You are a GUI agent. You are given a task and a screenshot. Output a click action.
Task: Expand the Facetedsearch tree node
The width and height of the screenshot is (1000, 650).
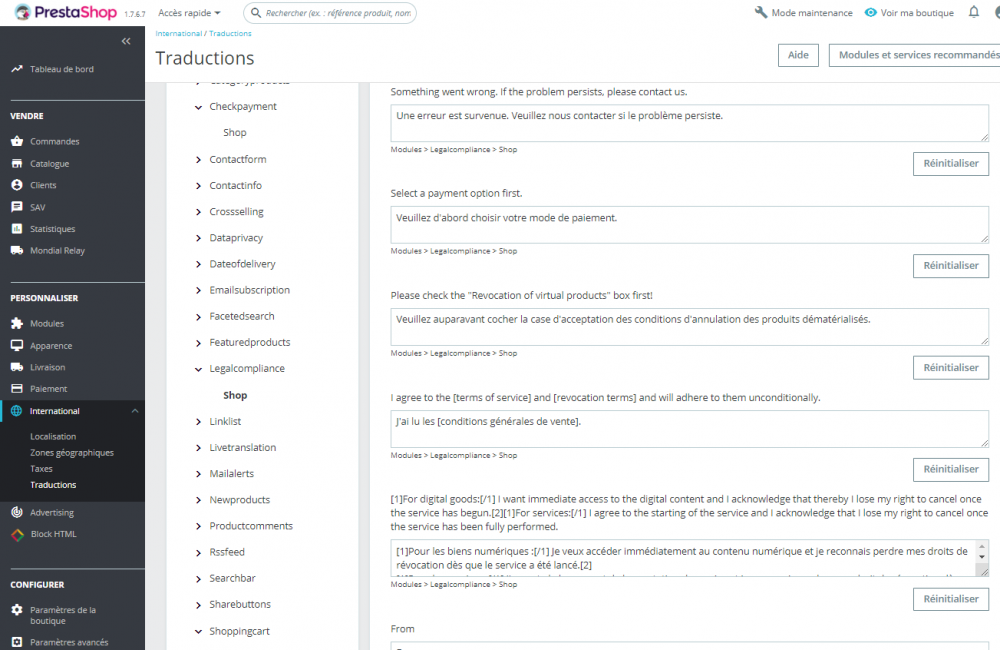click(198, 316)
